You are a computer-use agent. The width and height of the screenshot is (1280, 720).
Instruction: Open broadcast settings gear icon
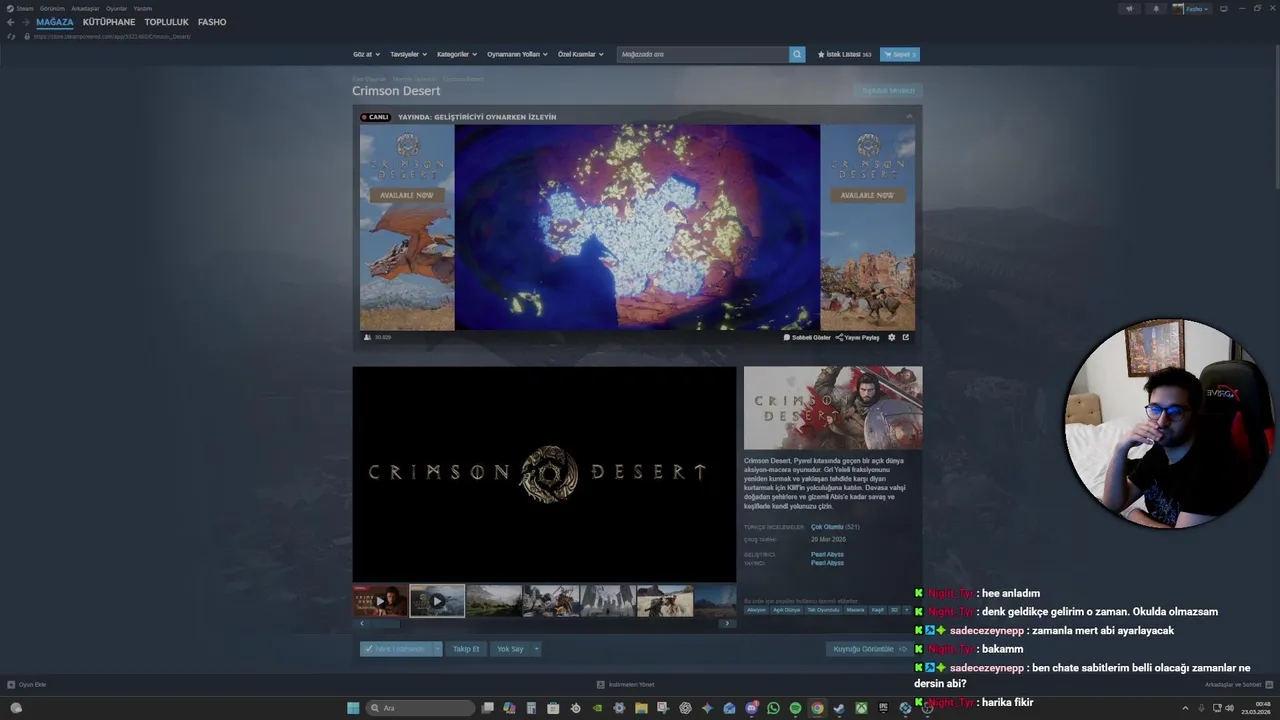pos(892,337)
